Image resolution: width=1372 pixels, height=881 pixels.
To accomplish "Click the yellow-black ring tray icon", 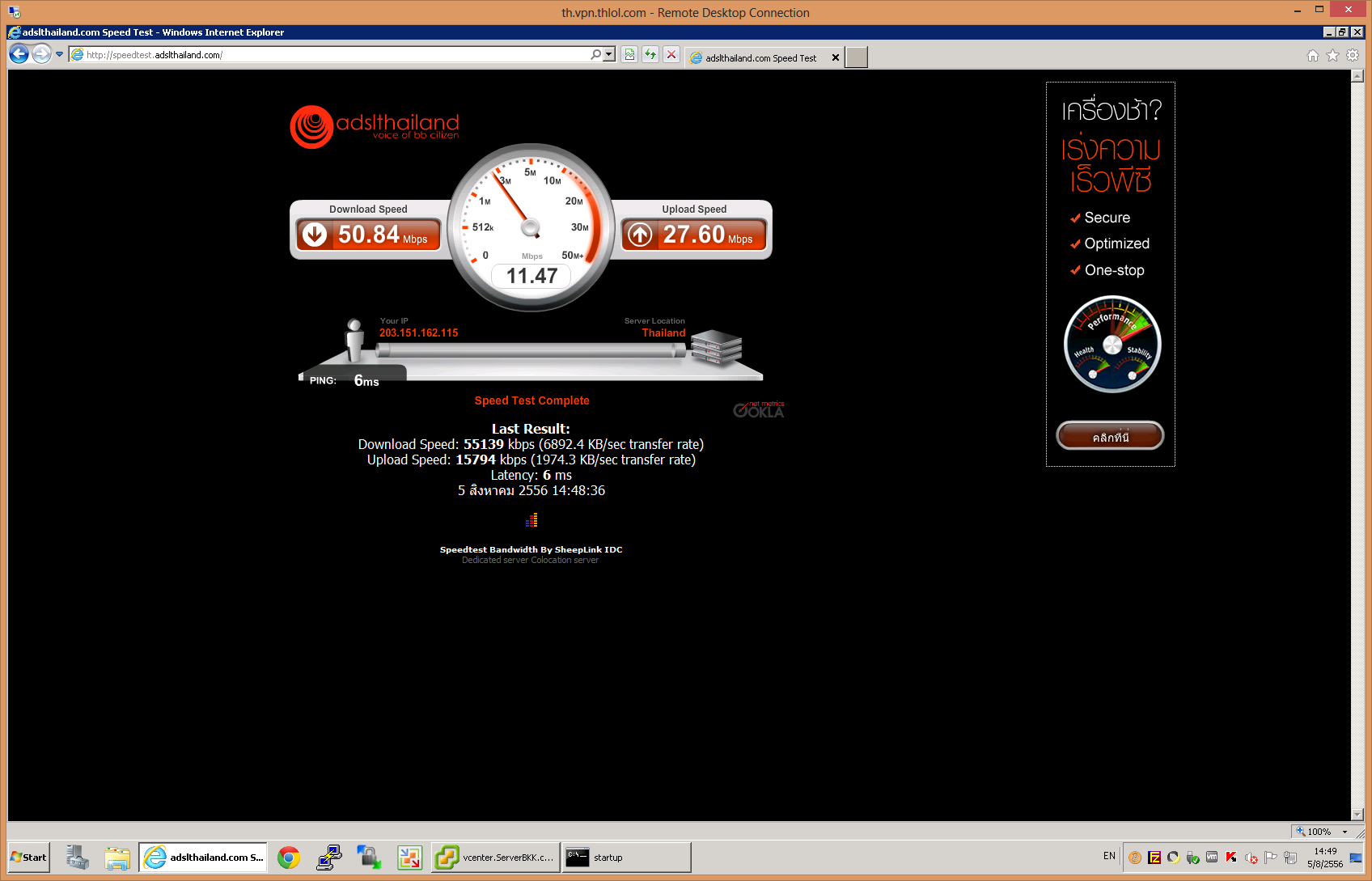I will [x=1173, y=858].
